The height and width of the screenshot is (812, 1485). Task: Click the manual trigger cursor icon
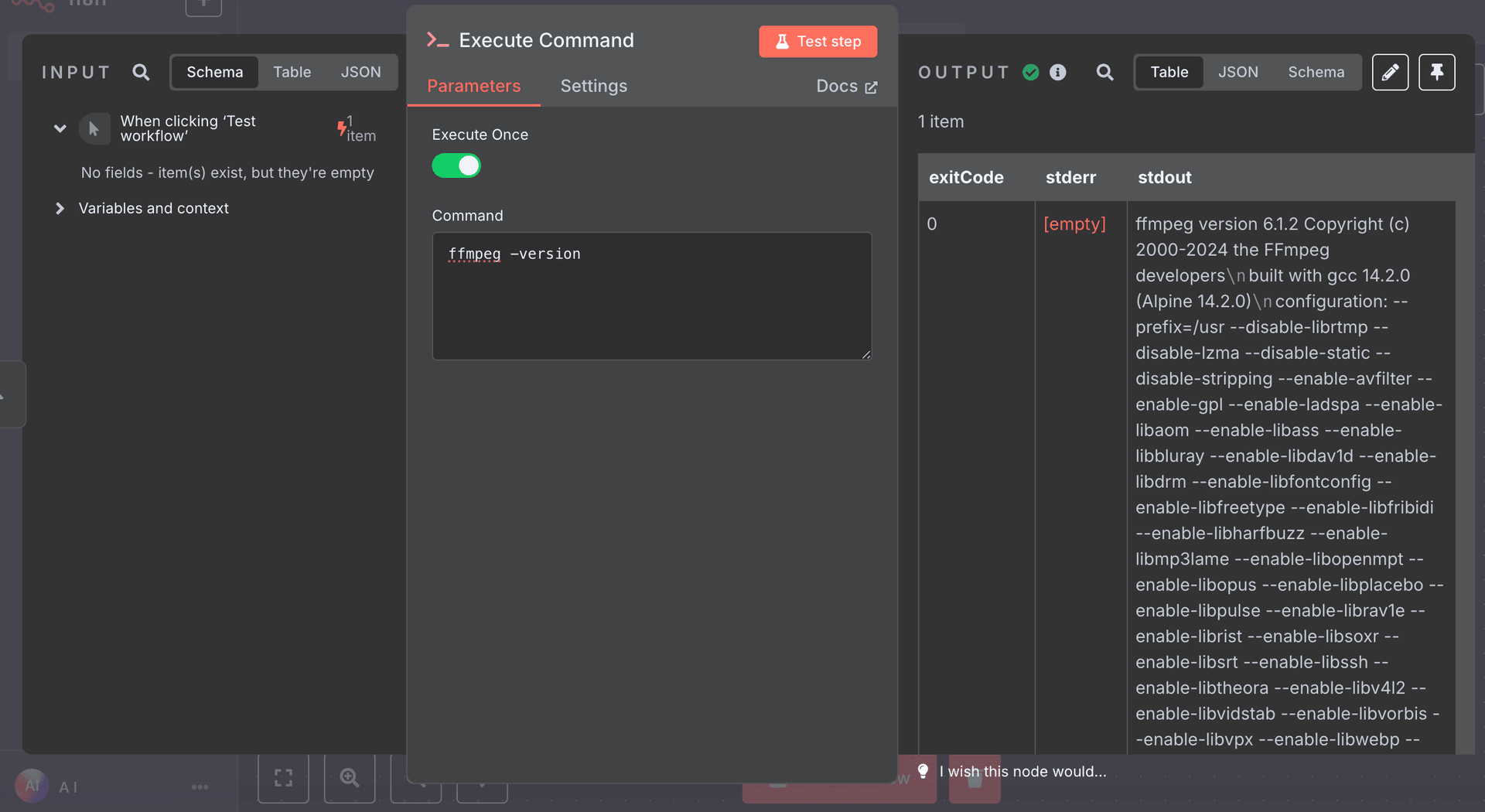pos(94,129)
